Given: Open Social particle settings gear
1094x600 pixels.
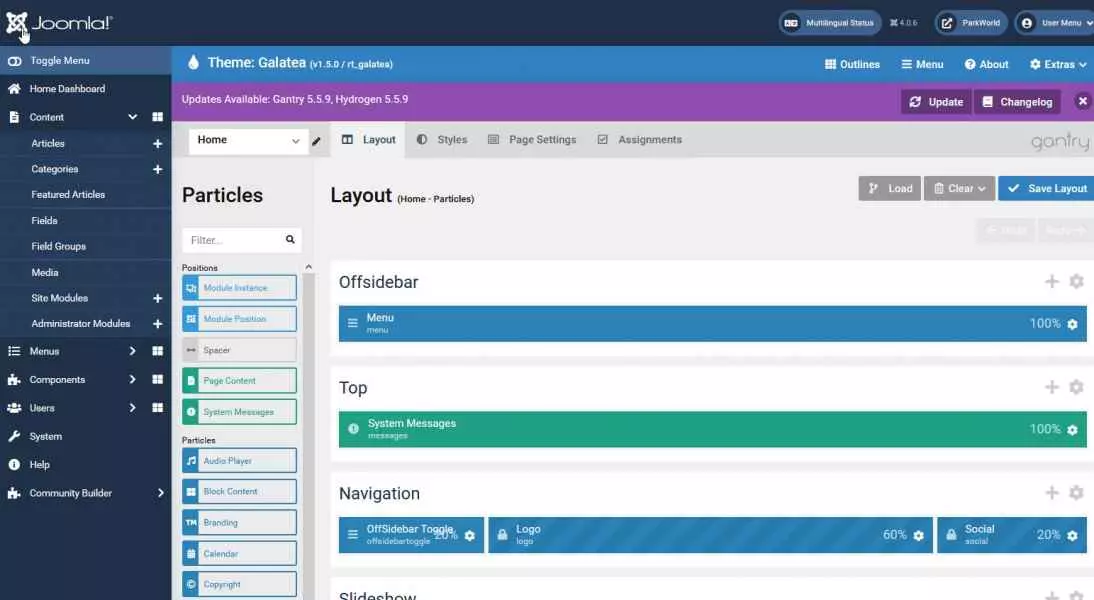Looking at the screenshot, I should [1072, 536].
